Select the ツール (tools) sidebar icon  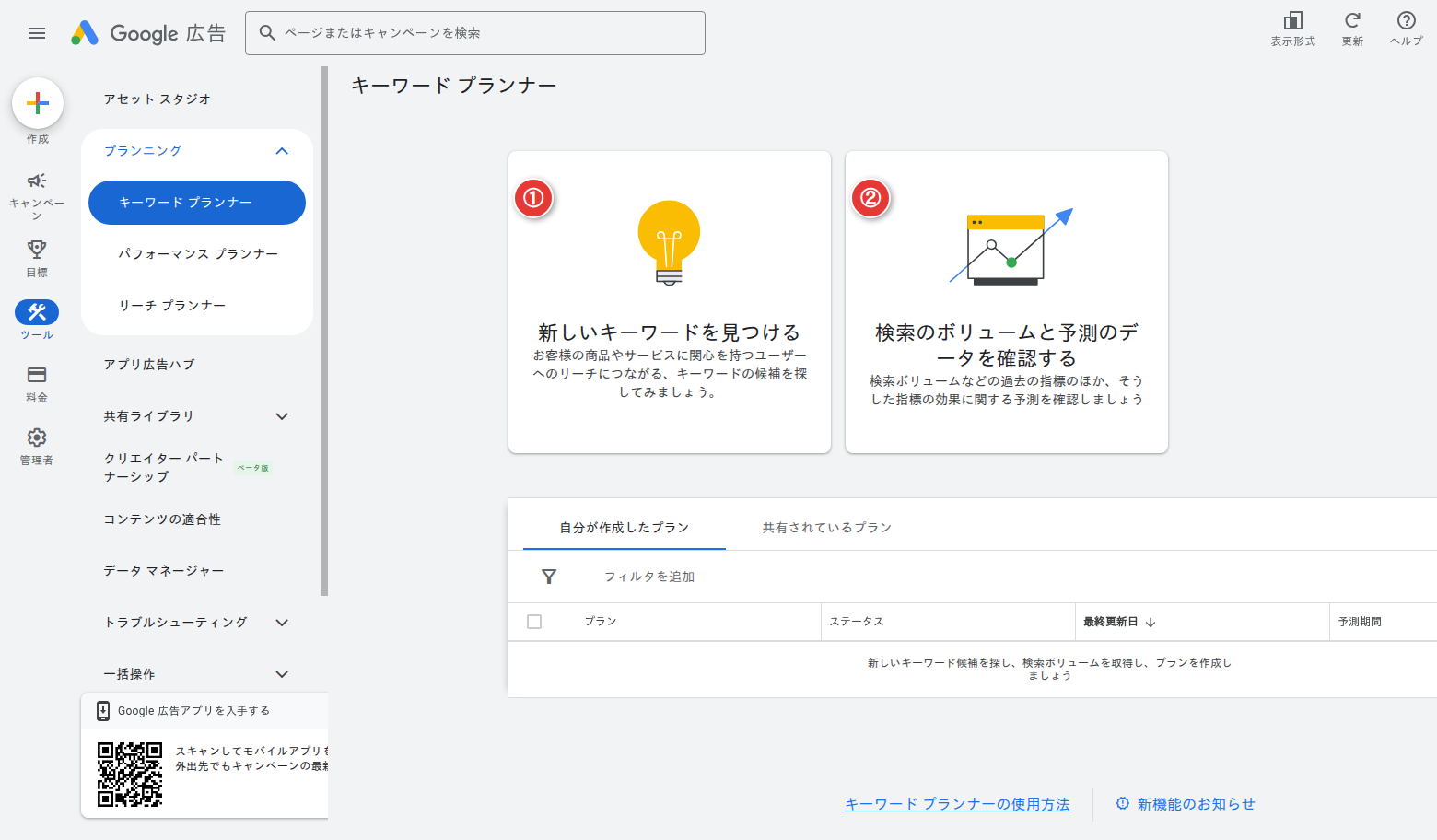point(37,312)
